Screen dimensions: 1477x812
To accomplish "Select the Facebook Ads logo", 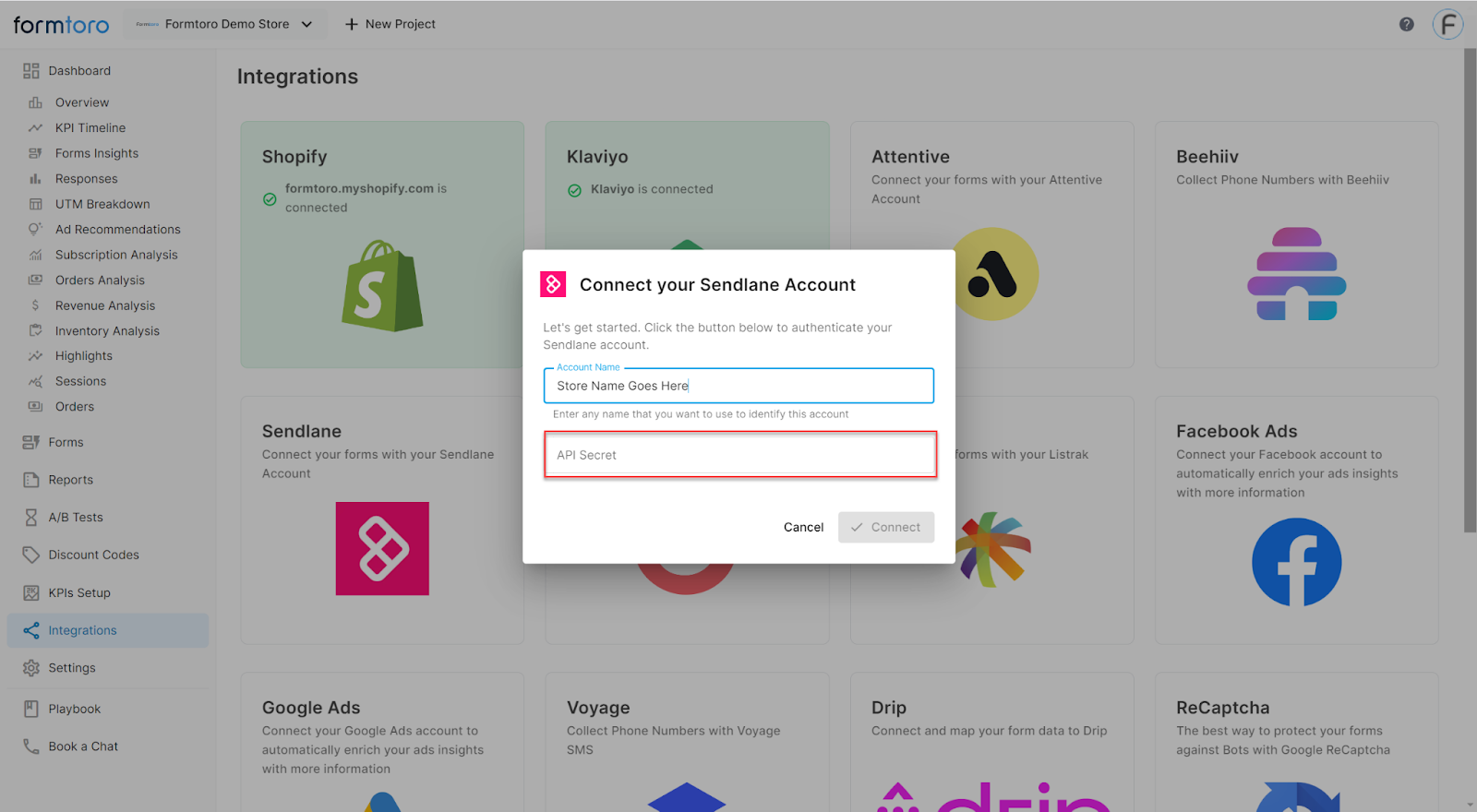I will (x=1296, y=562).
